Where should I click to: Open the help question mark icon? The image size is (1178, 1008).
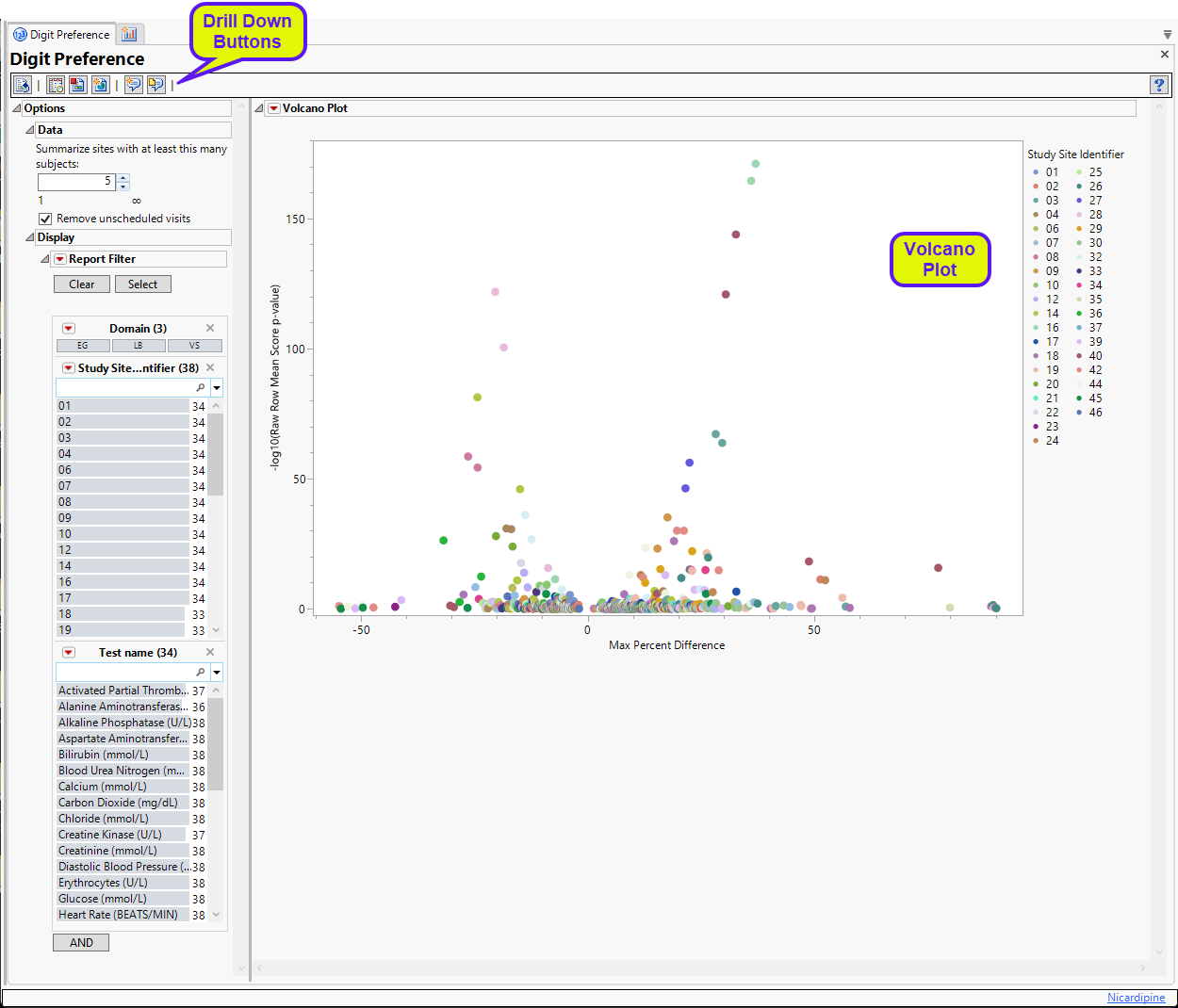tap(1159, 85)
